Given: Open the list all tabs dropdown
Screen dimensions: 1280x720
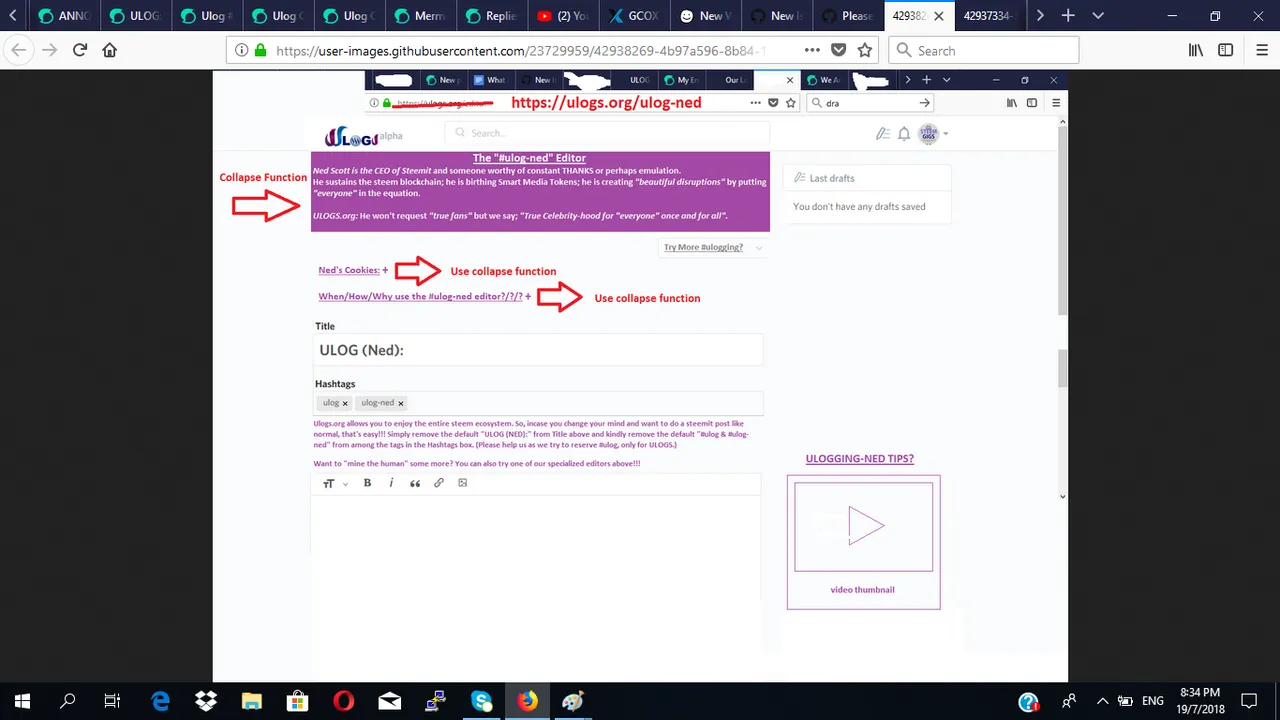Looking at the screenshot, I should (1098, 16).
